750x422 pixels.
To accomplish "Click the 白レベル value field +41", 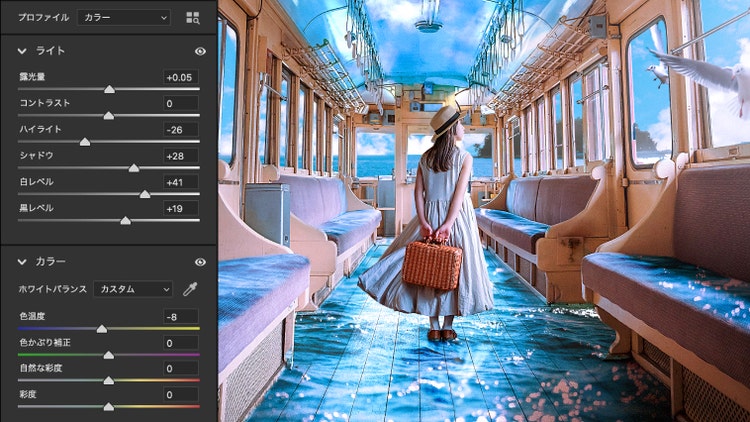I will pos(180,182).
